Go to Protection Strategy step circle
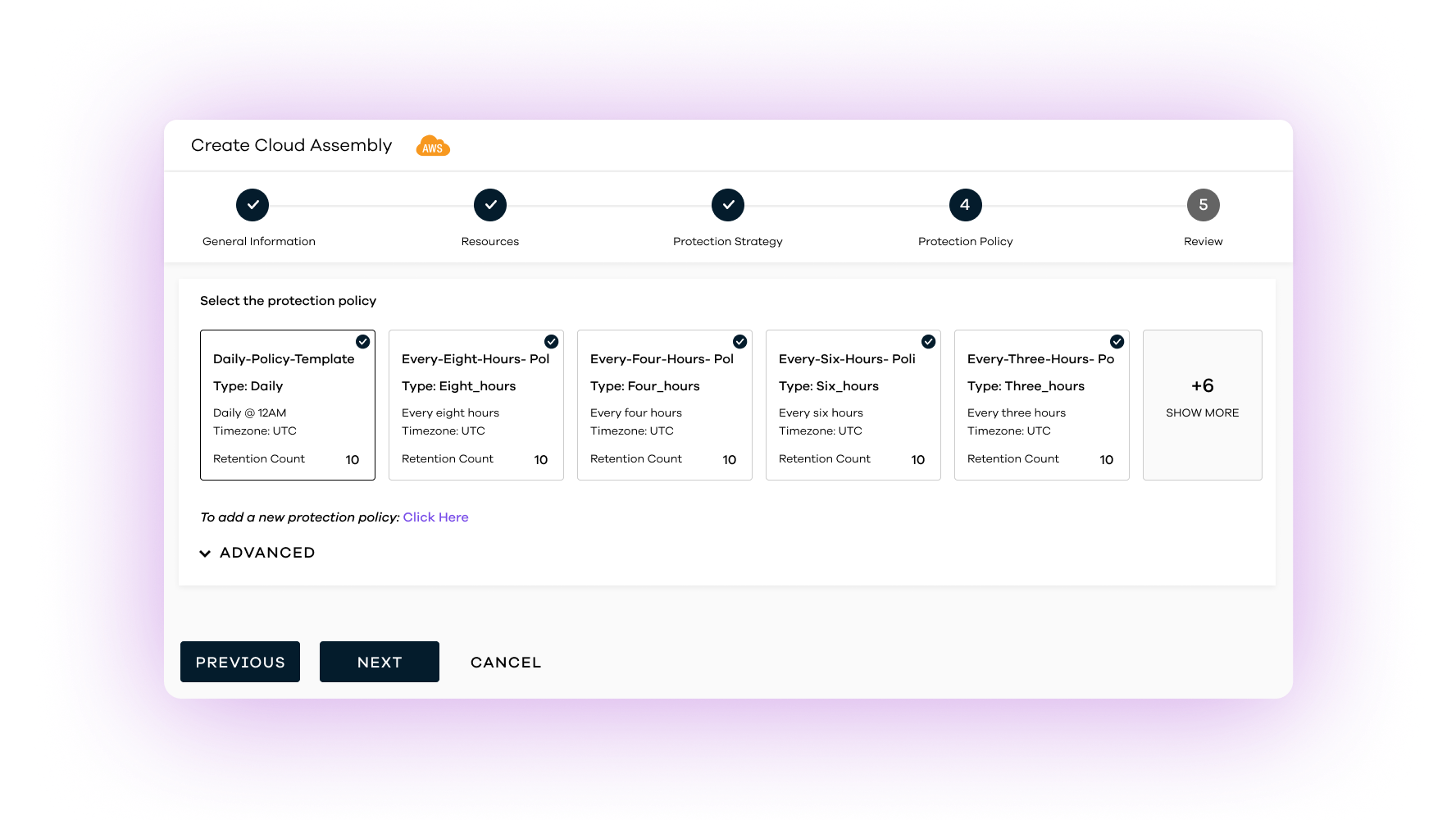The image size is (1456, 820). [728, 205]
